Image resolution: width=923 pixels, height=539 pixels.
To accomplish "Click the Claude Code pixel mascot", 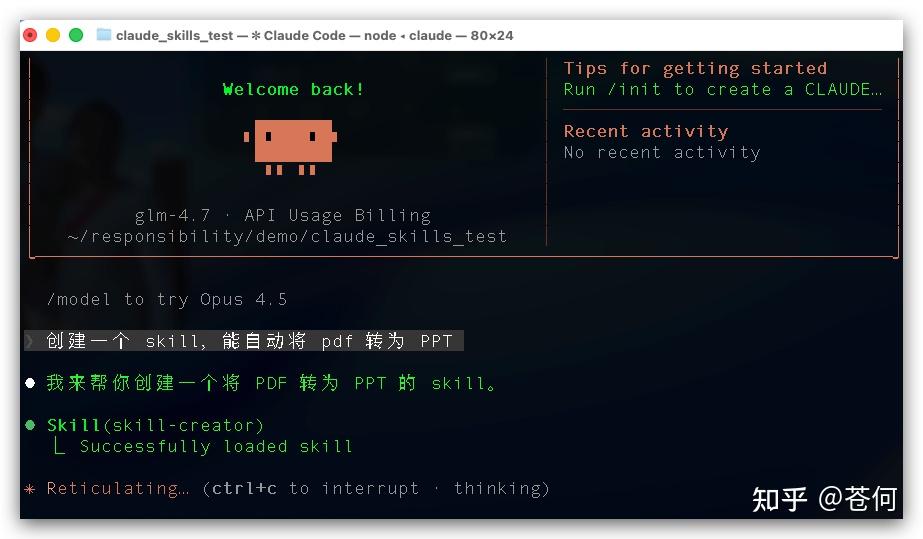I will pyautogui.click(x=290, y=147).
